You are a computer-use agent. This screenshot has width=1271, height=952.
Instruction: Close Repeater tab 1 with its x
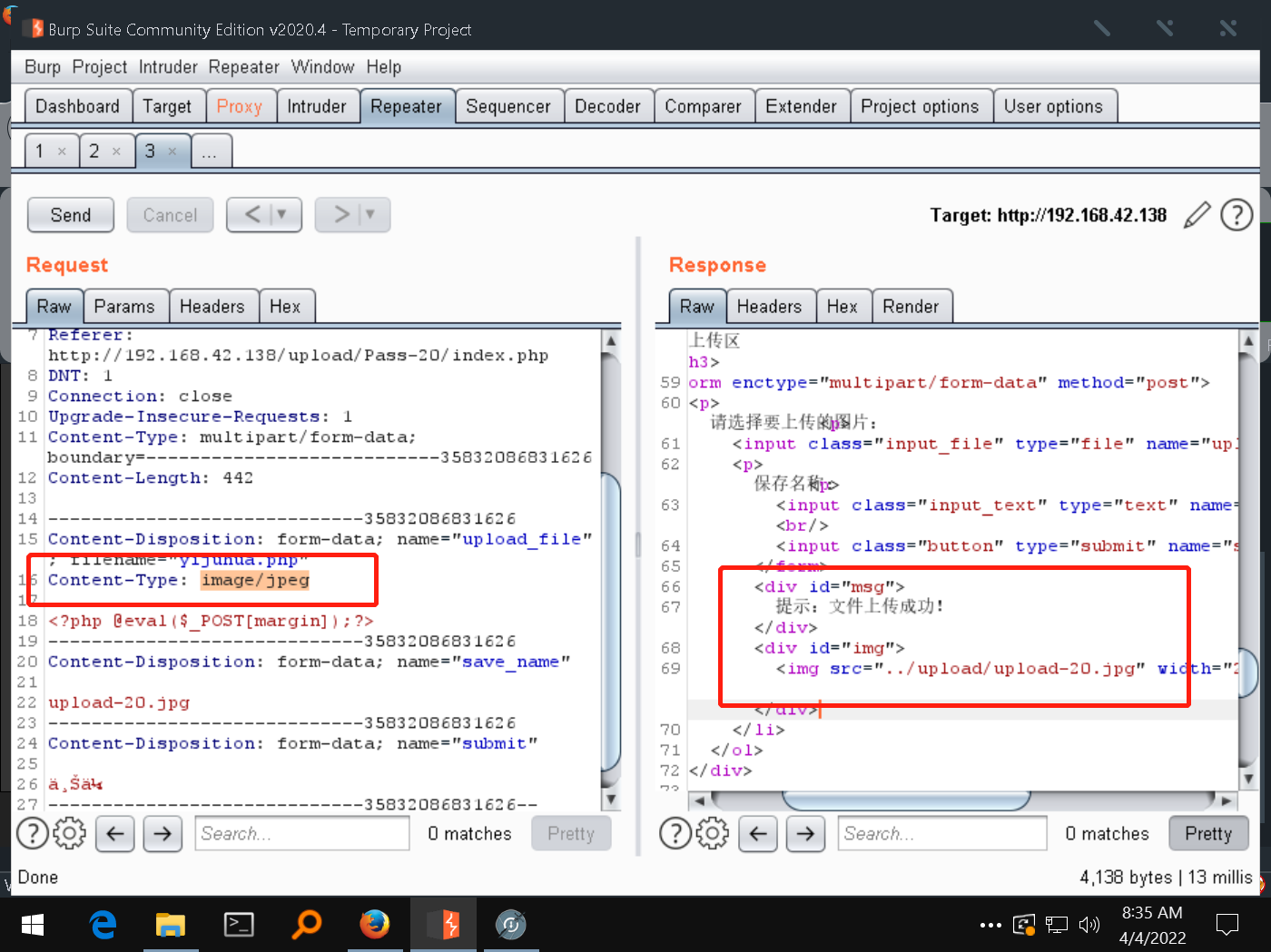click(62, 152)
